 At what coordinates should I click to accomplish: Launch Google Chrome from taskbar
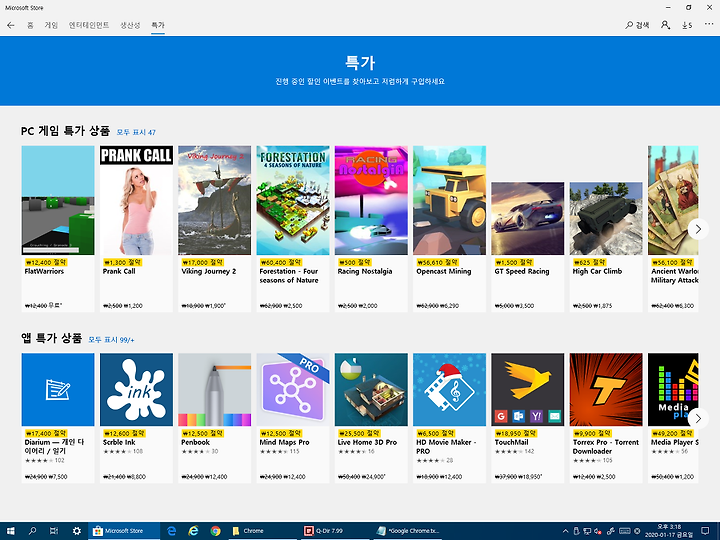pyautogui.click(x=215, y=531)
